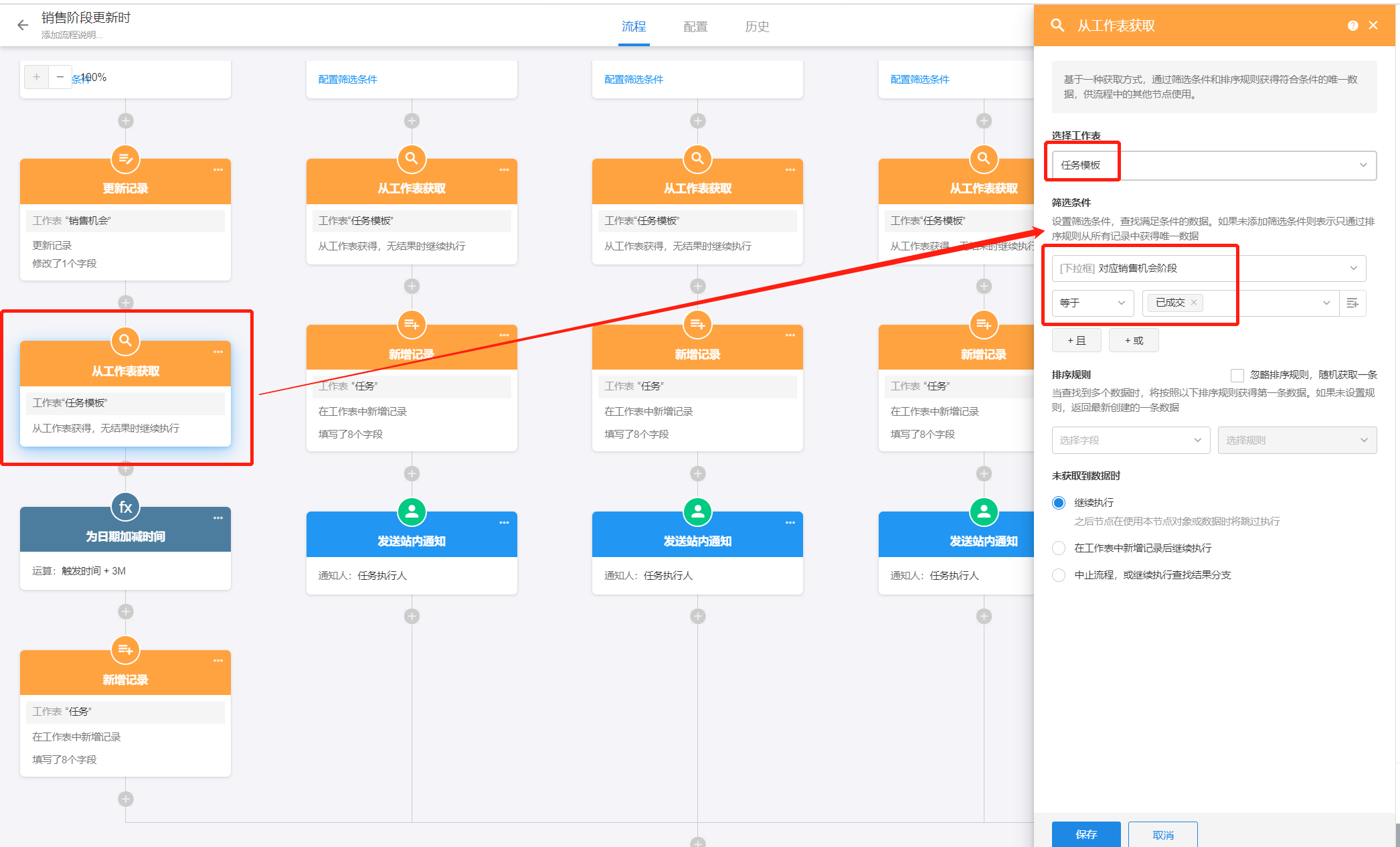The image size is (1400, 847).
Task: Click the help question mark icon in panel header
Action: pos(1352,25)
